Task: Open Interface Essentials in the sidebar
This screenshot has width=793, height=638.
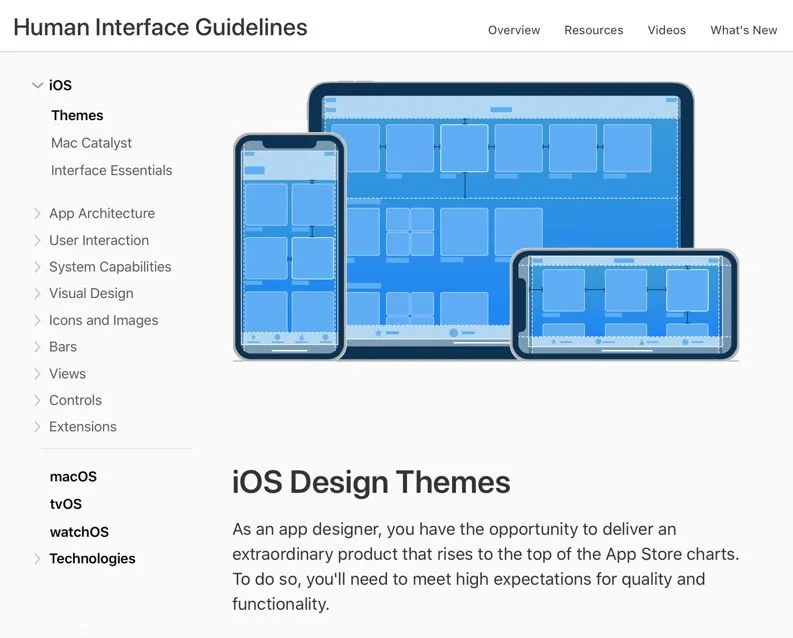Action: pos(111,170)
